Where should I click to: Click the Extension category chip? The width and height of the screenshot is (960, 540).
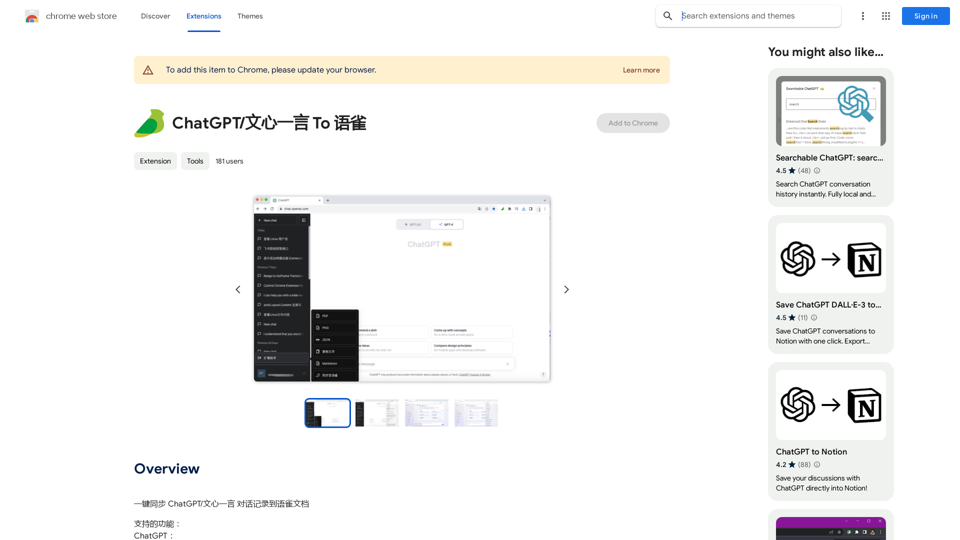(156, 161)
